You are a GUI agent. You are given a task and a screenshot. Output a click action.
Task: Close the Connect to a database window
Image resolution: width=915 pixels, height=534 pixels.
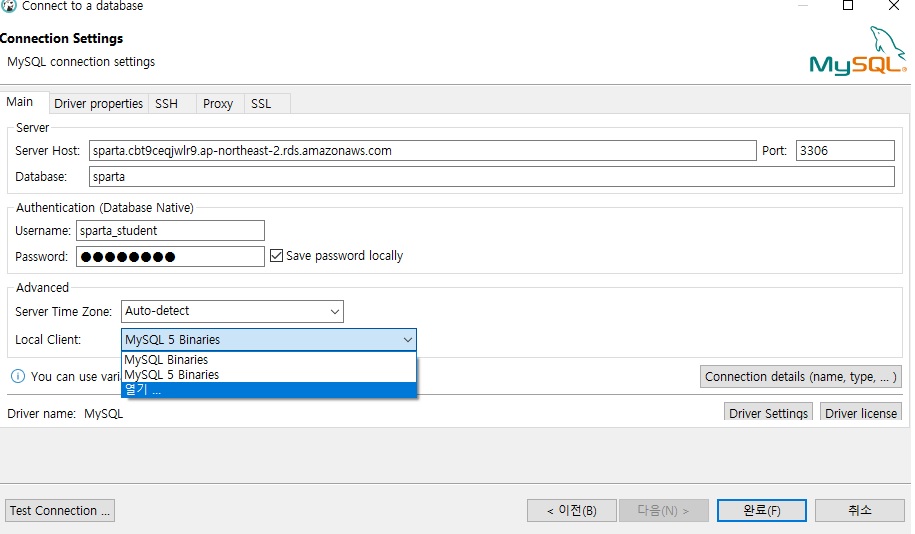(x=893, y=6)
